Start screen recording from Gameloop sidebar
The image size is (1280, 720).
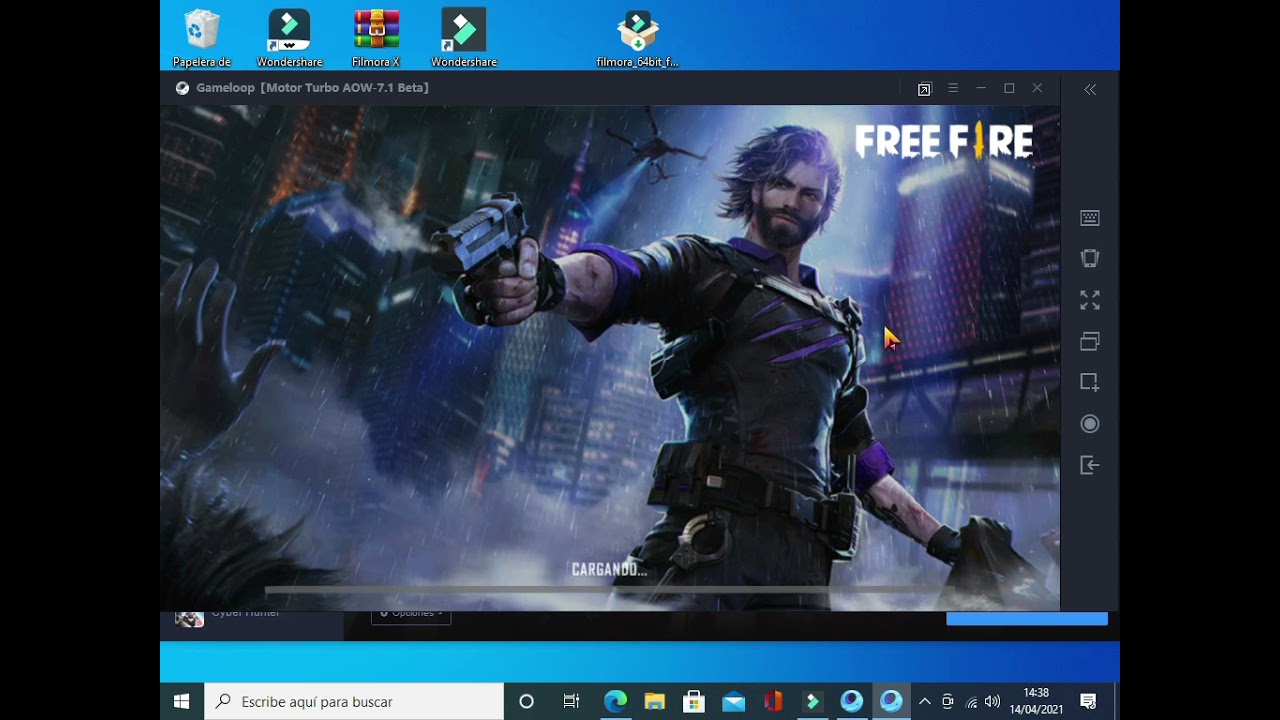click(x=1090, y=424)
